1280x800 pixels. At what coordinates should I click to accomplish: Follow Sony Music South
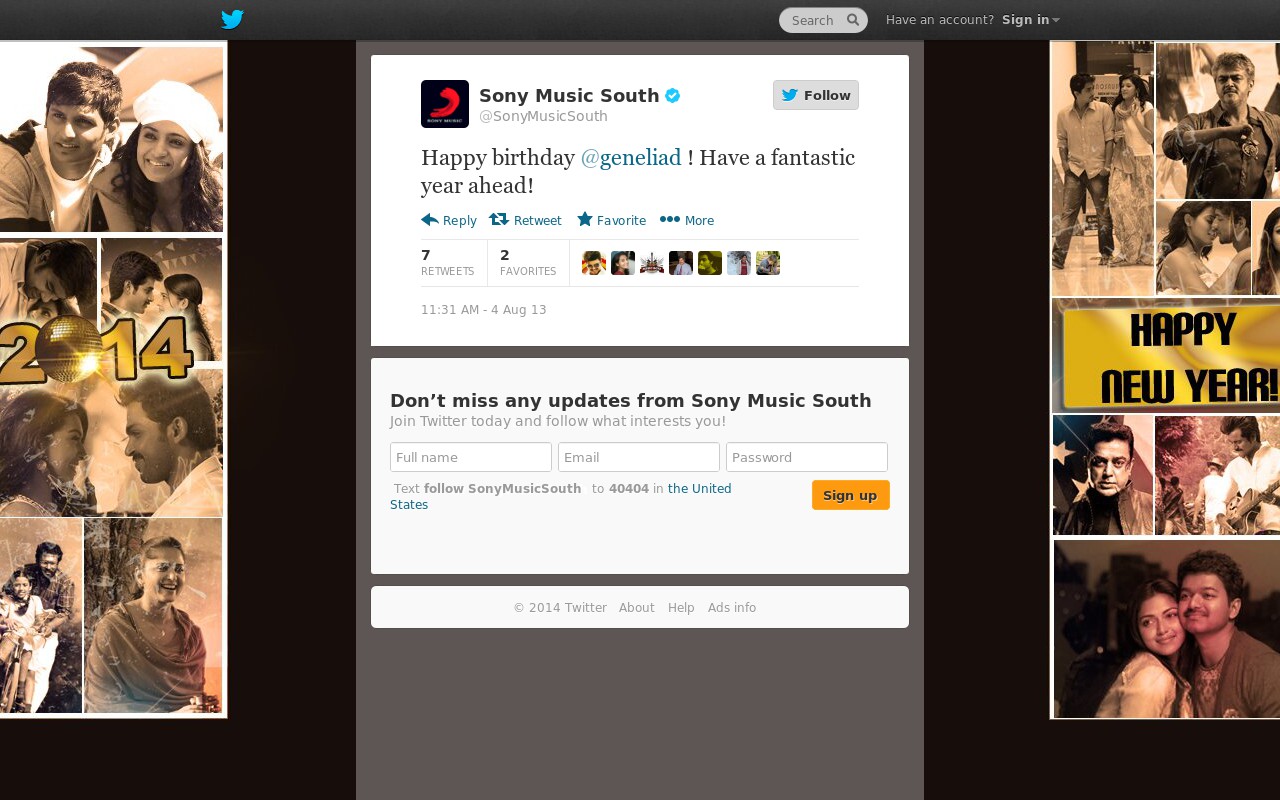point(816,95)
